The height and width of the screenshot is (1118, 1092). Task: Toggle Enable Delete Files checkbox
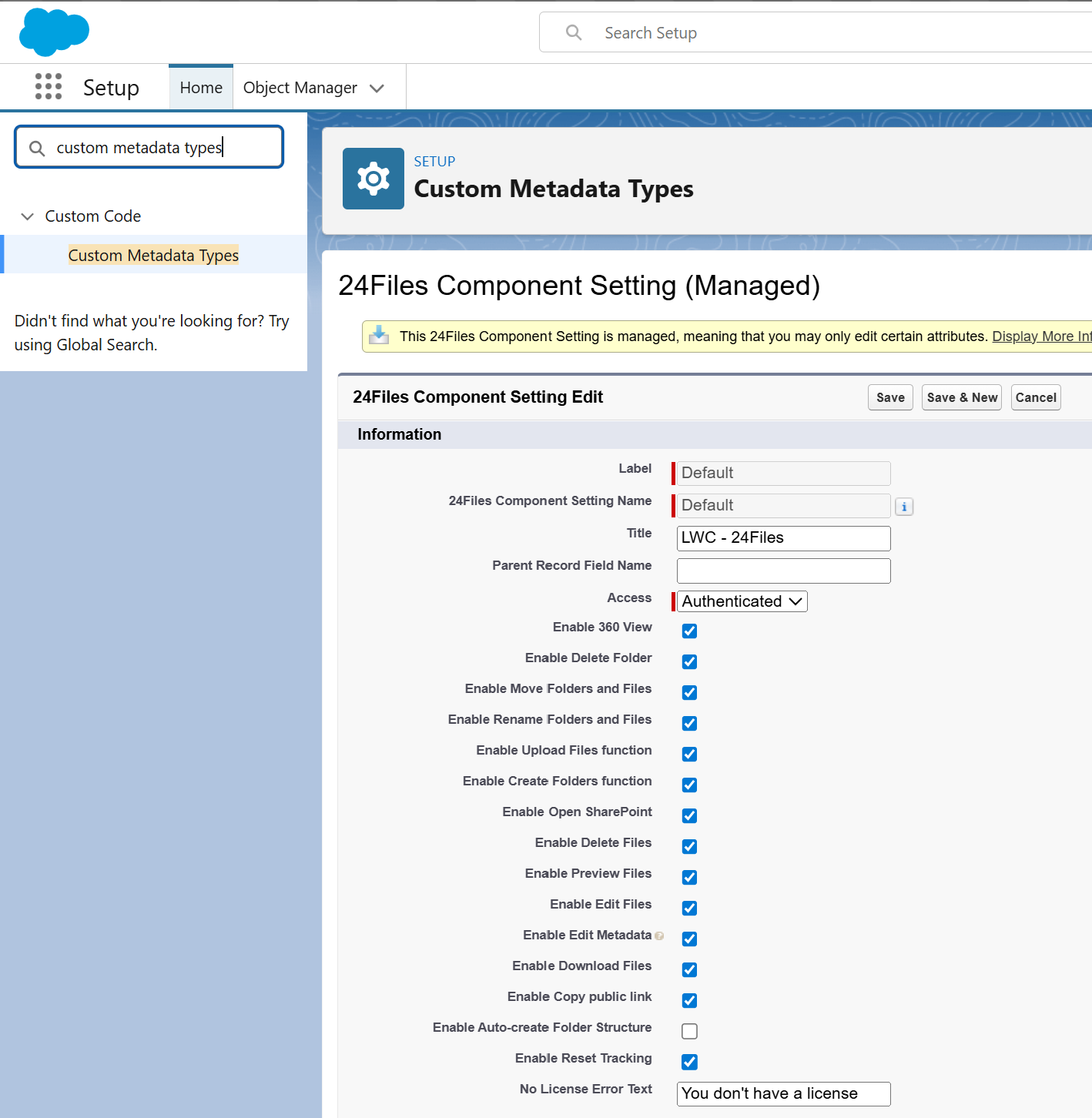[689, 846]
